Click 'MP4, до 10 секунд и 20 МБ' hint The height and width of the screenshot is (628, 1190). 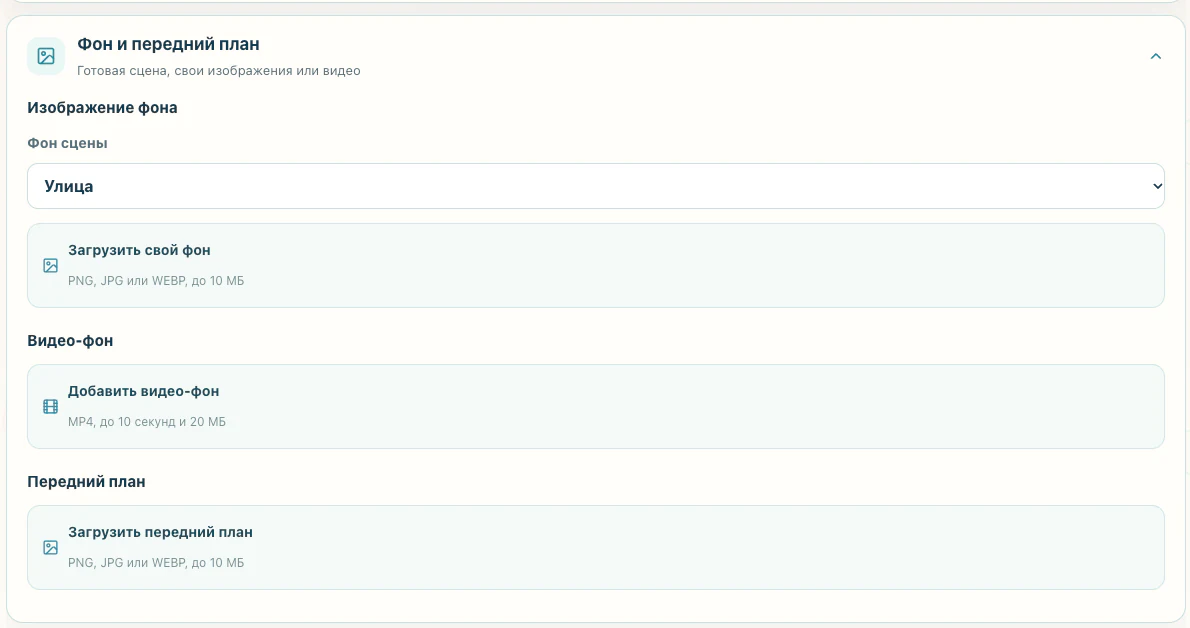tap(146, 421)
